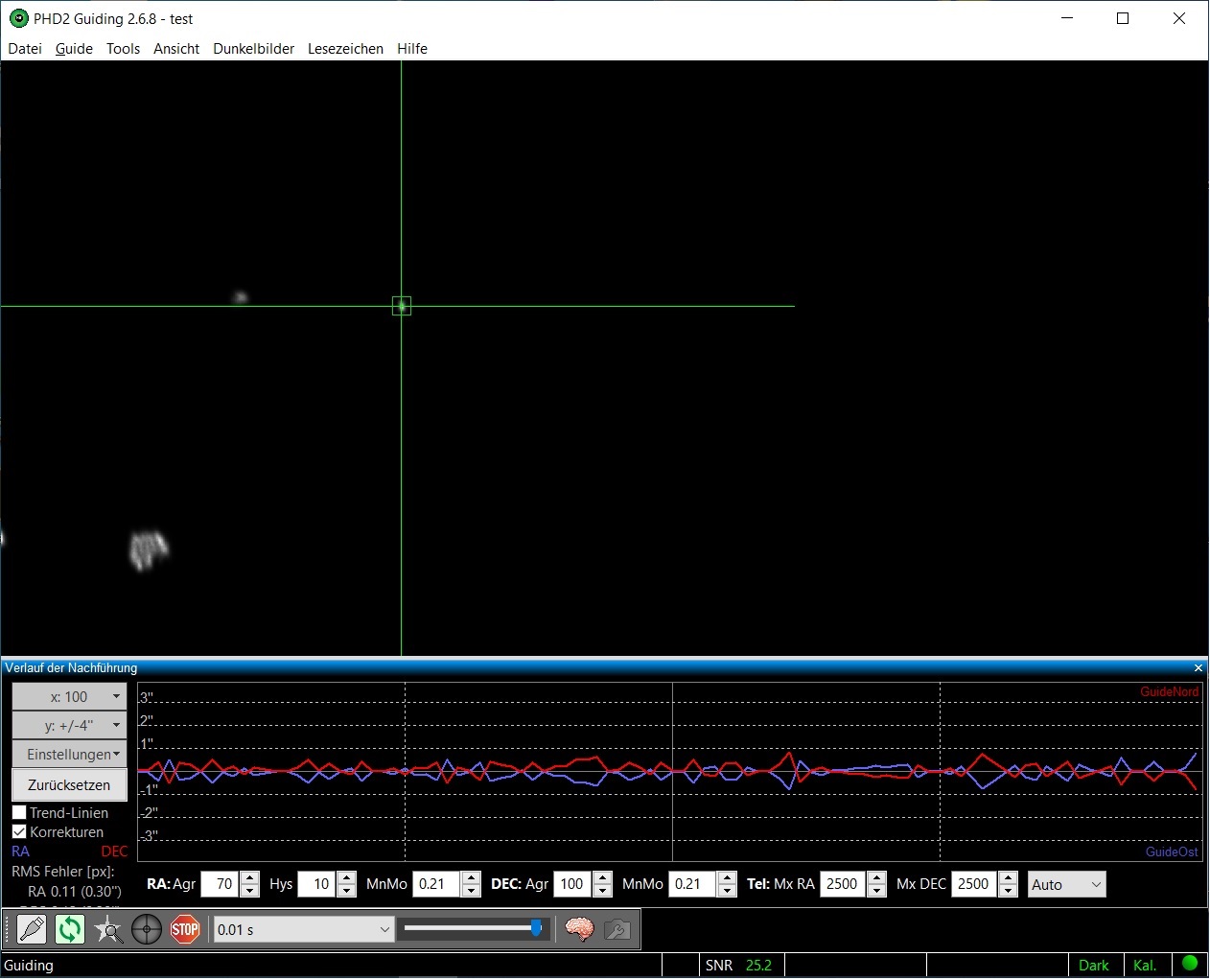Select the guide star in the green box
The image size is (1210, 980).
click(x=402, y=306)
